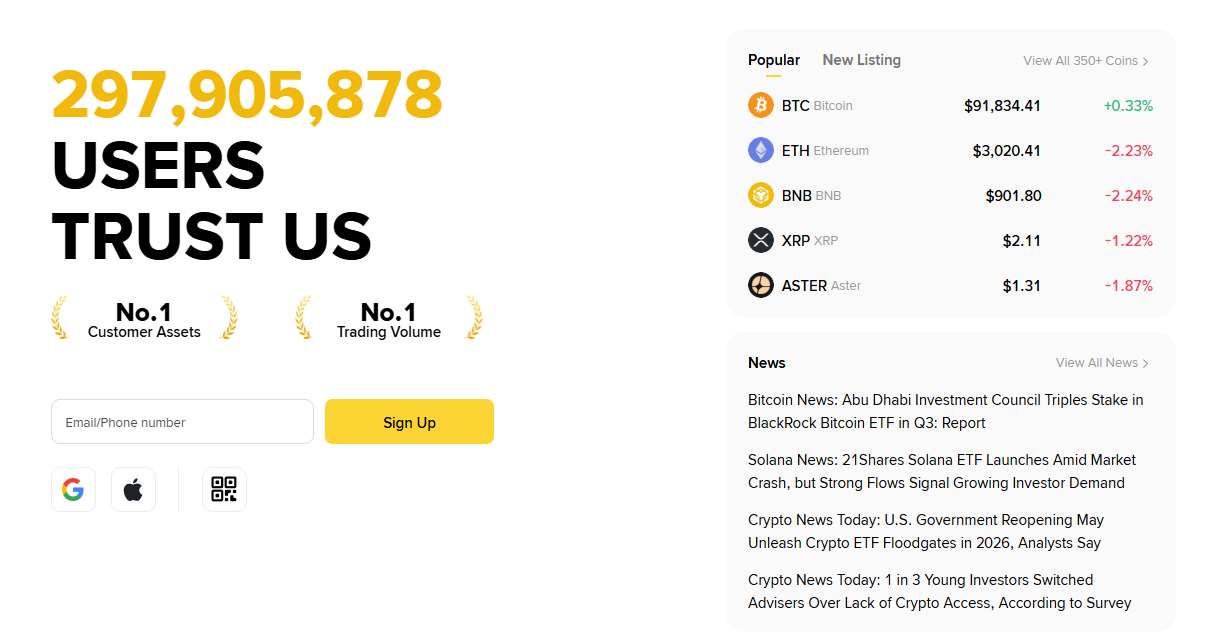Read the Abu Dhabi Investment Council article
Screen dimensions: 1215x638
(x=945, y=411)
